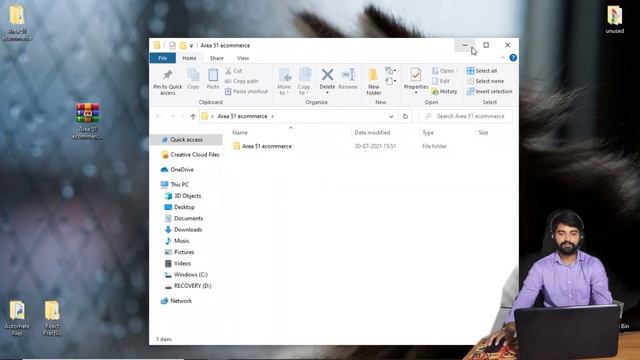Viewport: 640px width, 360px height.
Task: Open Windows (C:) drive
Action: [186, 275]
